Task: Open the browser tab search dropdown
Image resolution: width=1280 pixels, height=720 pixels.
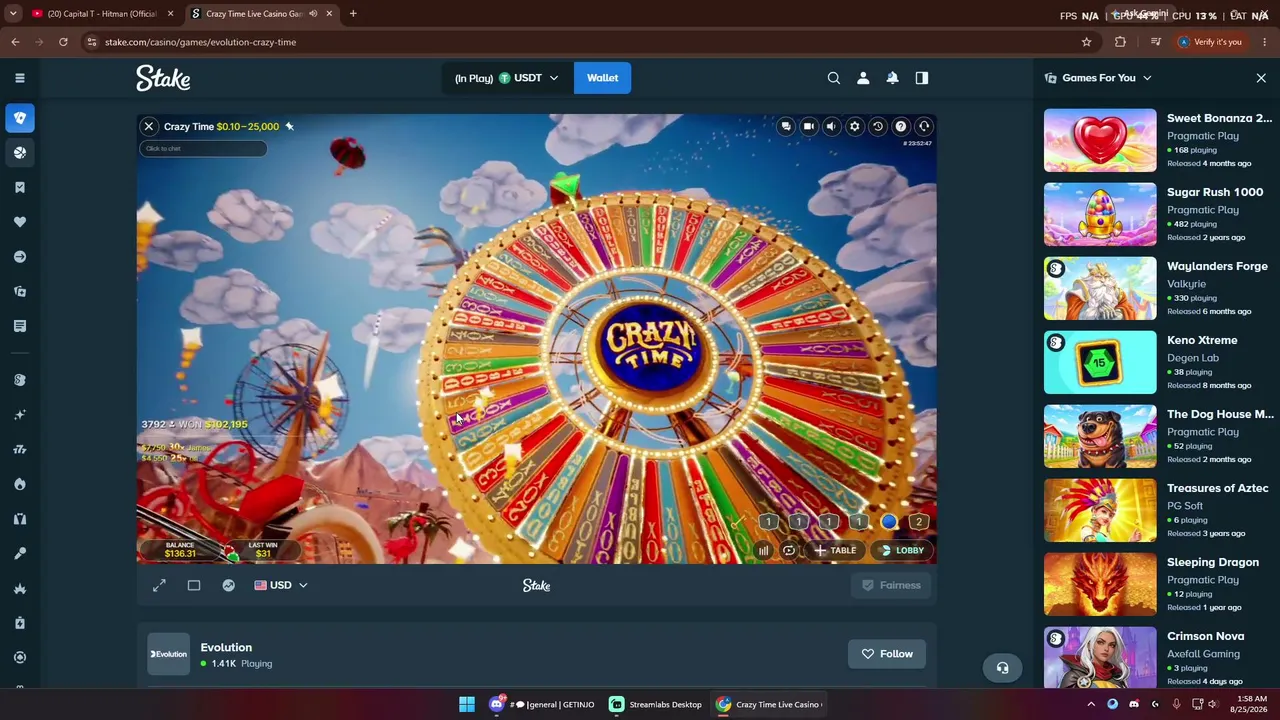Action: [13, 14]
